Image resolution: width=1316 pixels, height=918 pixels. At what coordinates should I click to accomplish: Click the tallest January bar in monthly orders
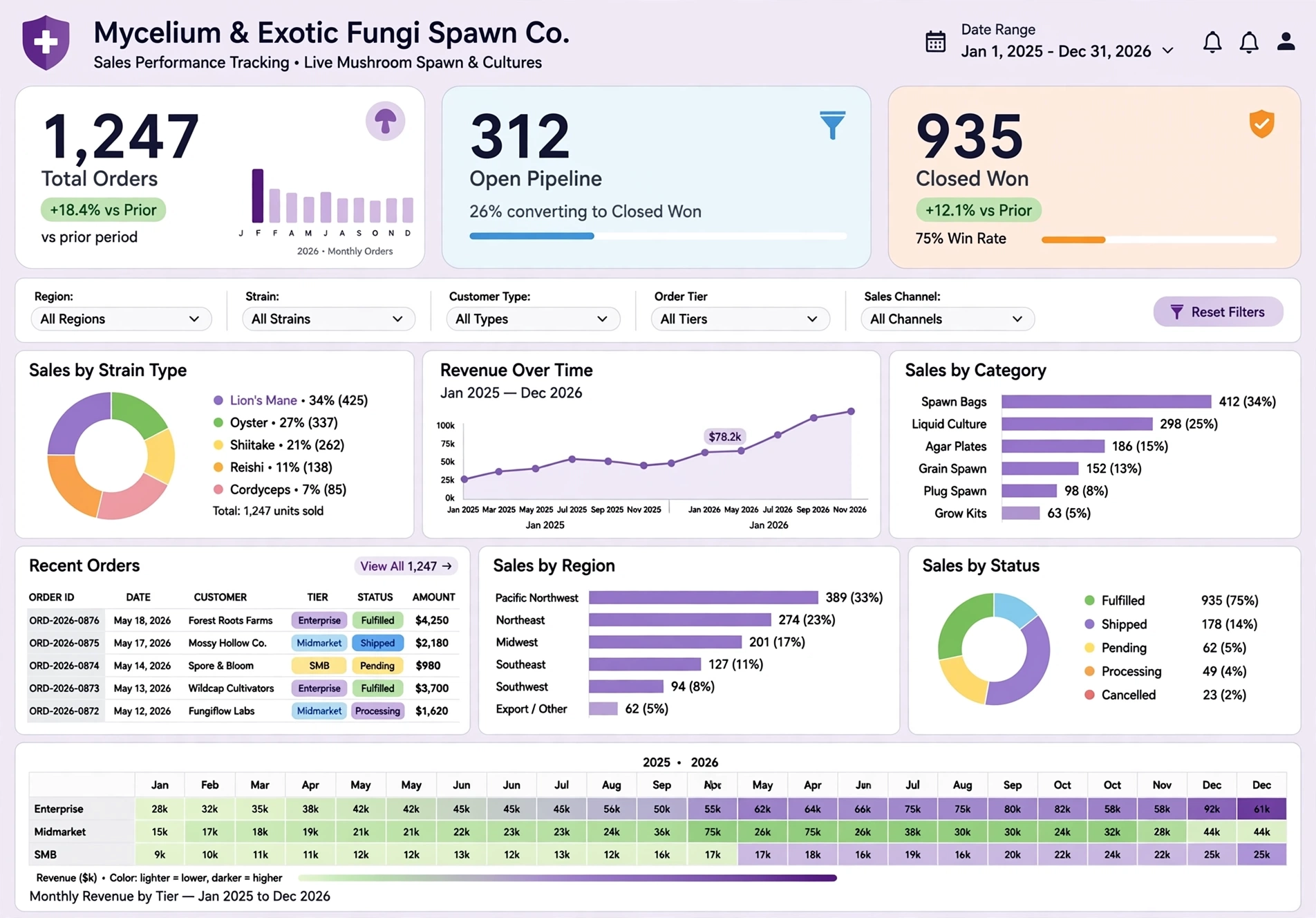click(x=258, y=196)
